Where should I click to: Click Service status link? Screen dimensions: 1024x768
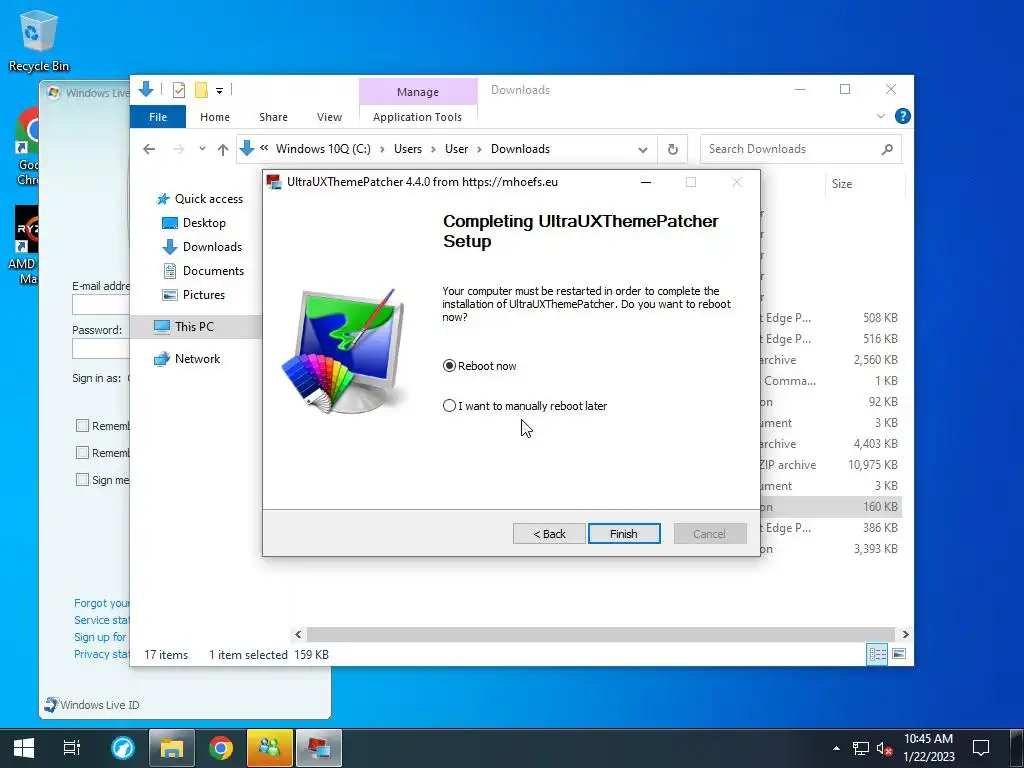(101, 620)
